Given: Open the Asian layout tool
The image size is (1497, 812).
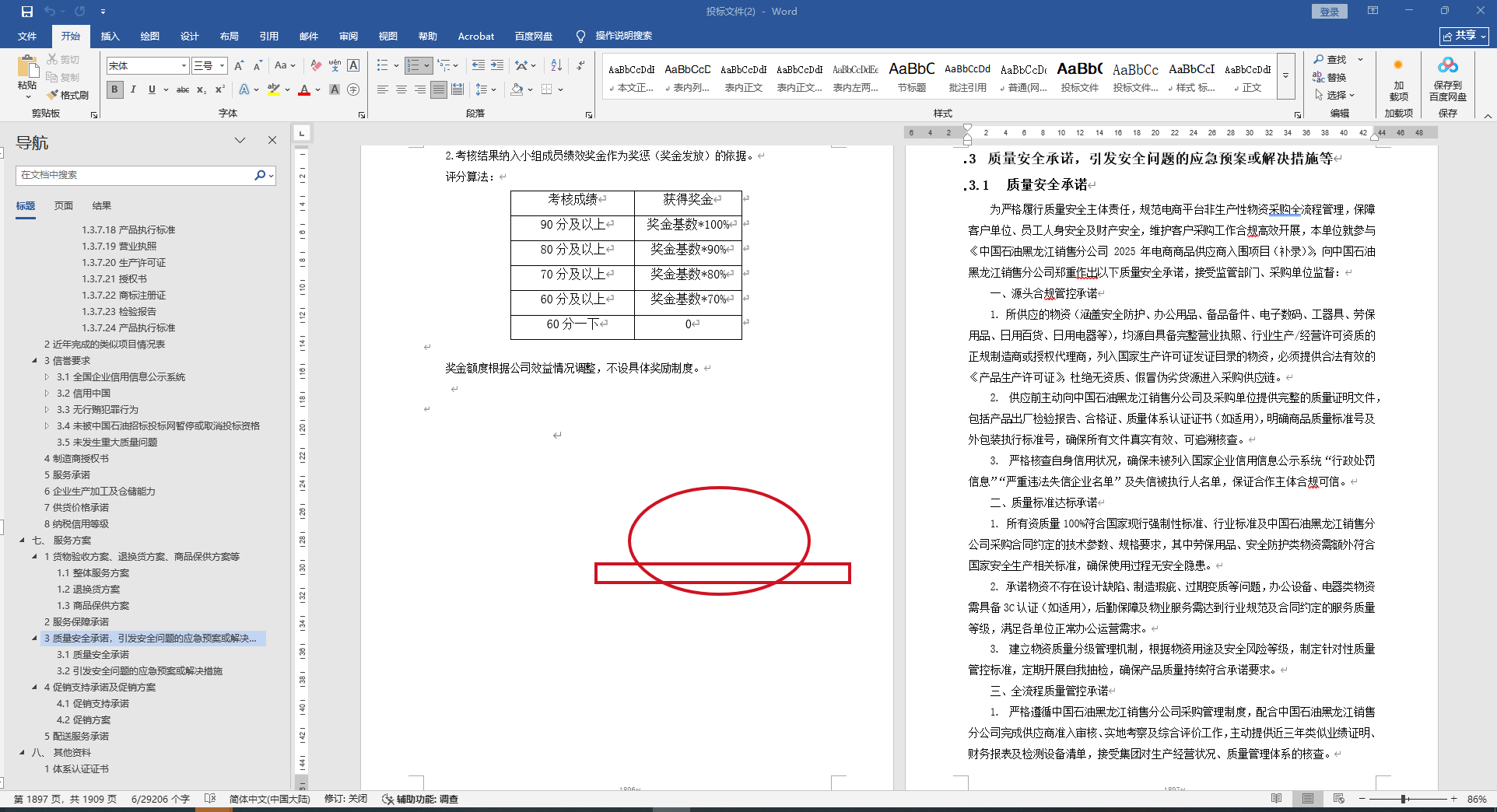Looking at the screenshot, I should [x=521, y=66].
